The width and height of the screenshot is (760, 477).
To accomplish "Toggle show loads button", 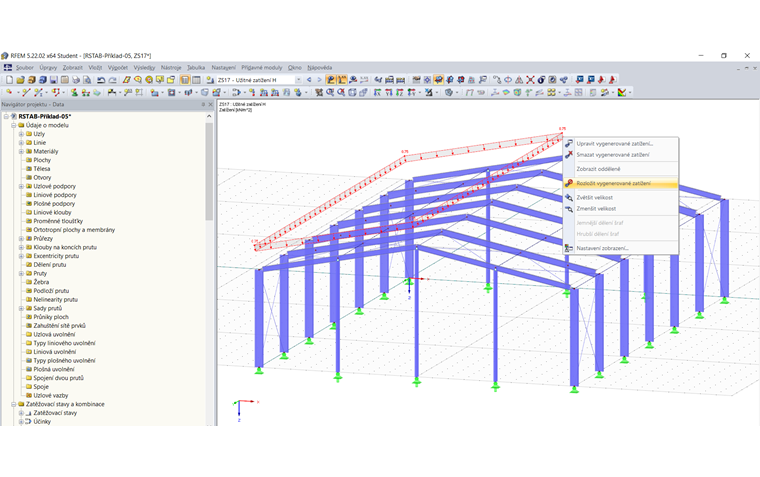I will [331, 80].
